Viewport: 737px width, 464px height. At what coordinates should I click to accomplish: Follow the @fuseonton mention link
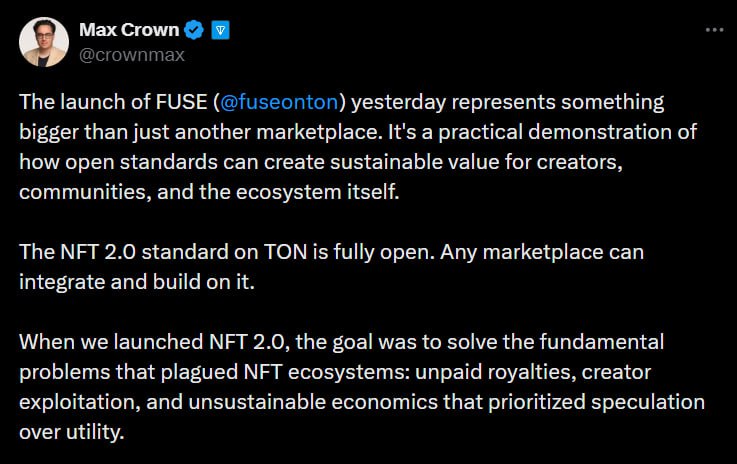click(x=279, y=102)
